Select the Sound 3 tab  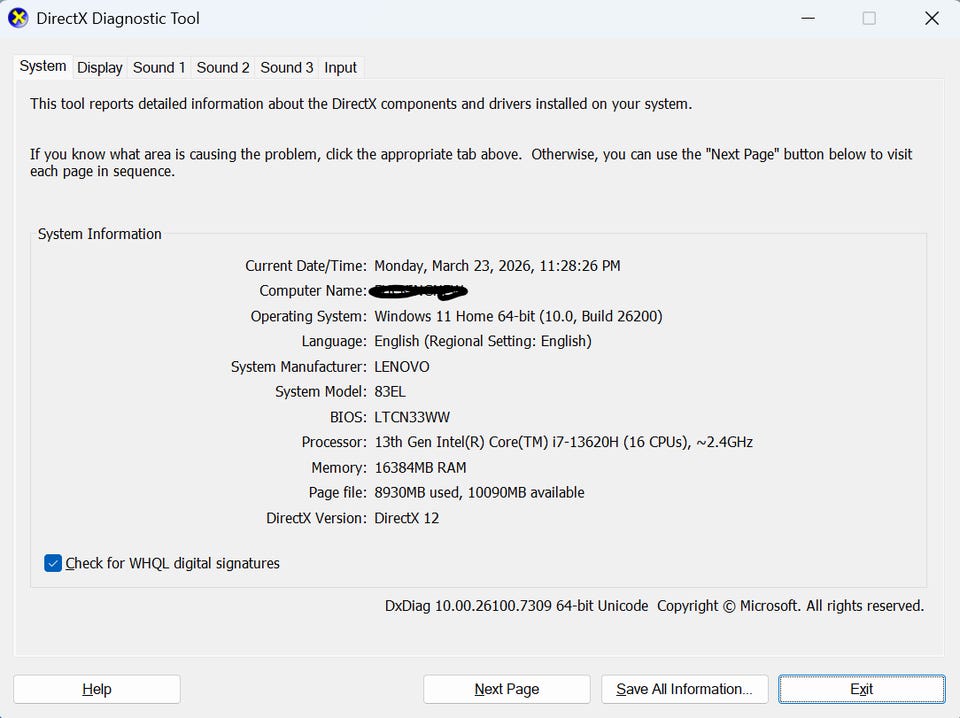[x=287, y=67]
